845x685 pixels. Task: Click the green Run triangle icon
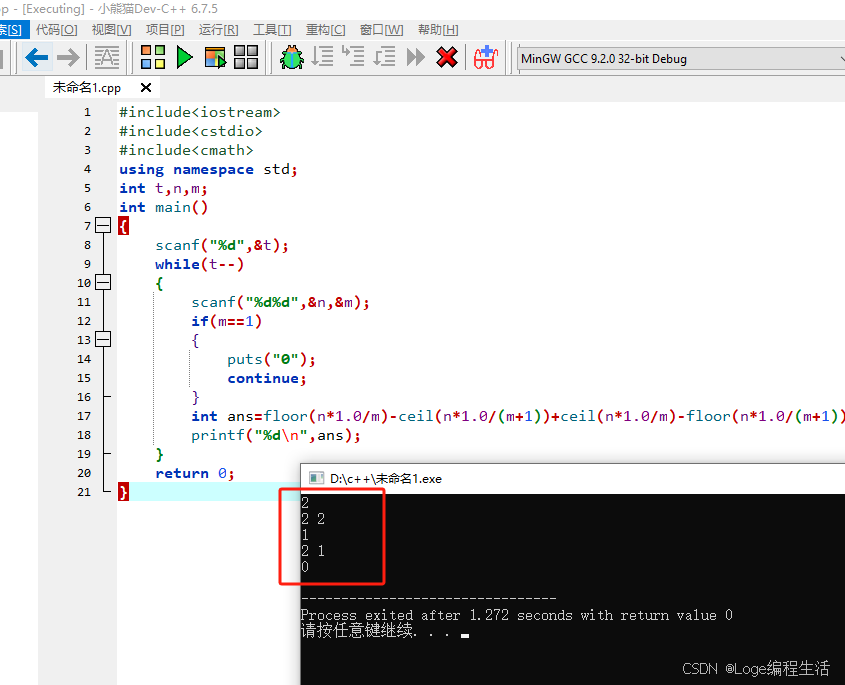tap(184, 57)
